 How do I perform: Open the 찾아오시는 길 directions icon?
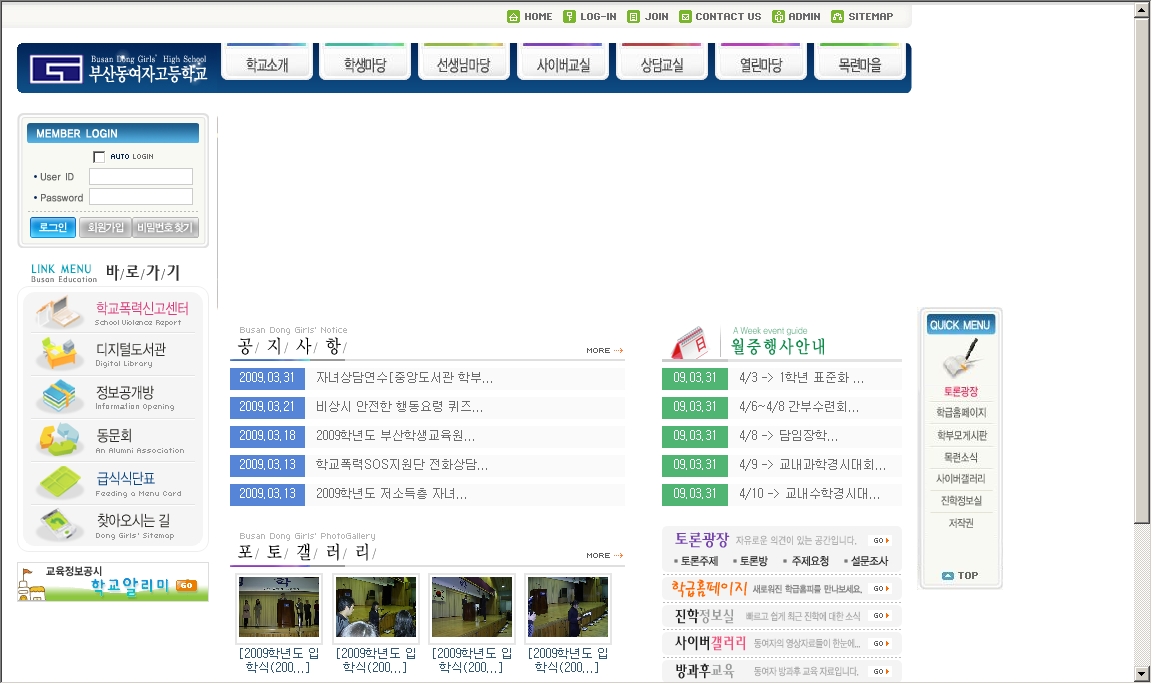[x=61, y=525]
